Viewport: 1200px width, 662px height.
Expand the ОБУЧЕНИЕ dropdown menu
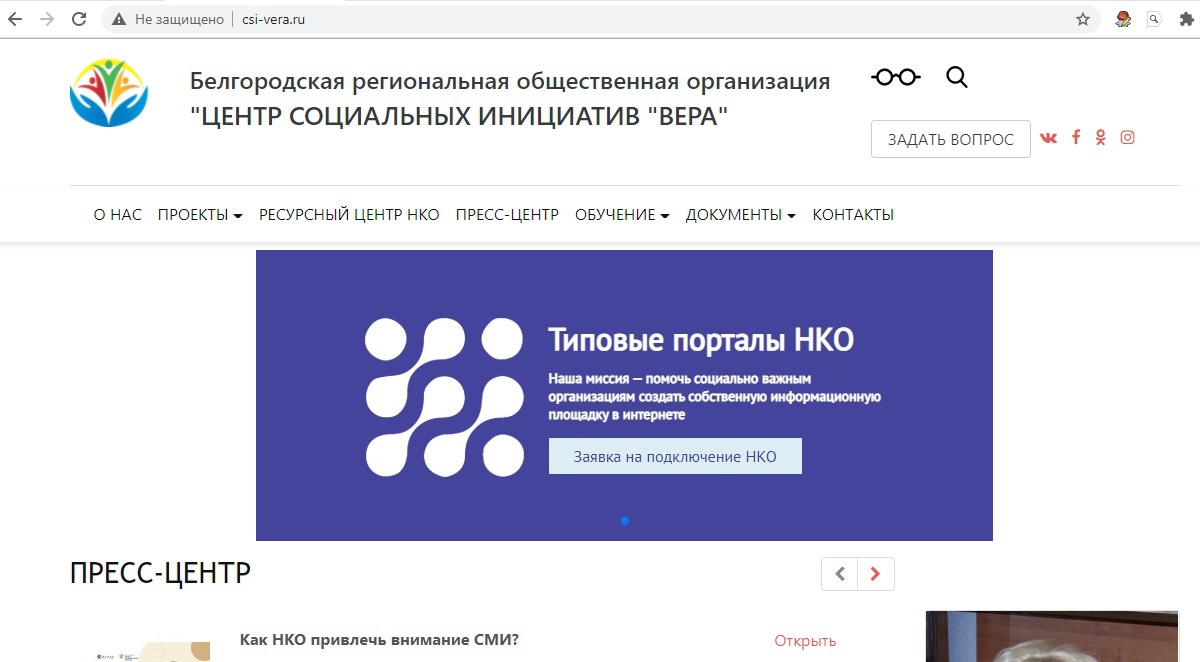coord(622,215)
